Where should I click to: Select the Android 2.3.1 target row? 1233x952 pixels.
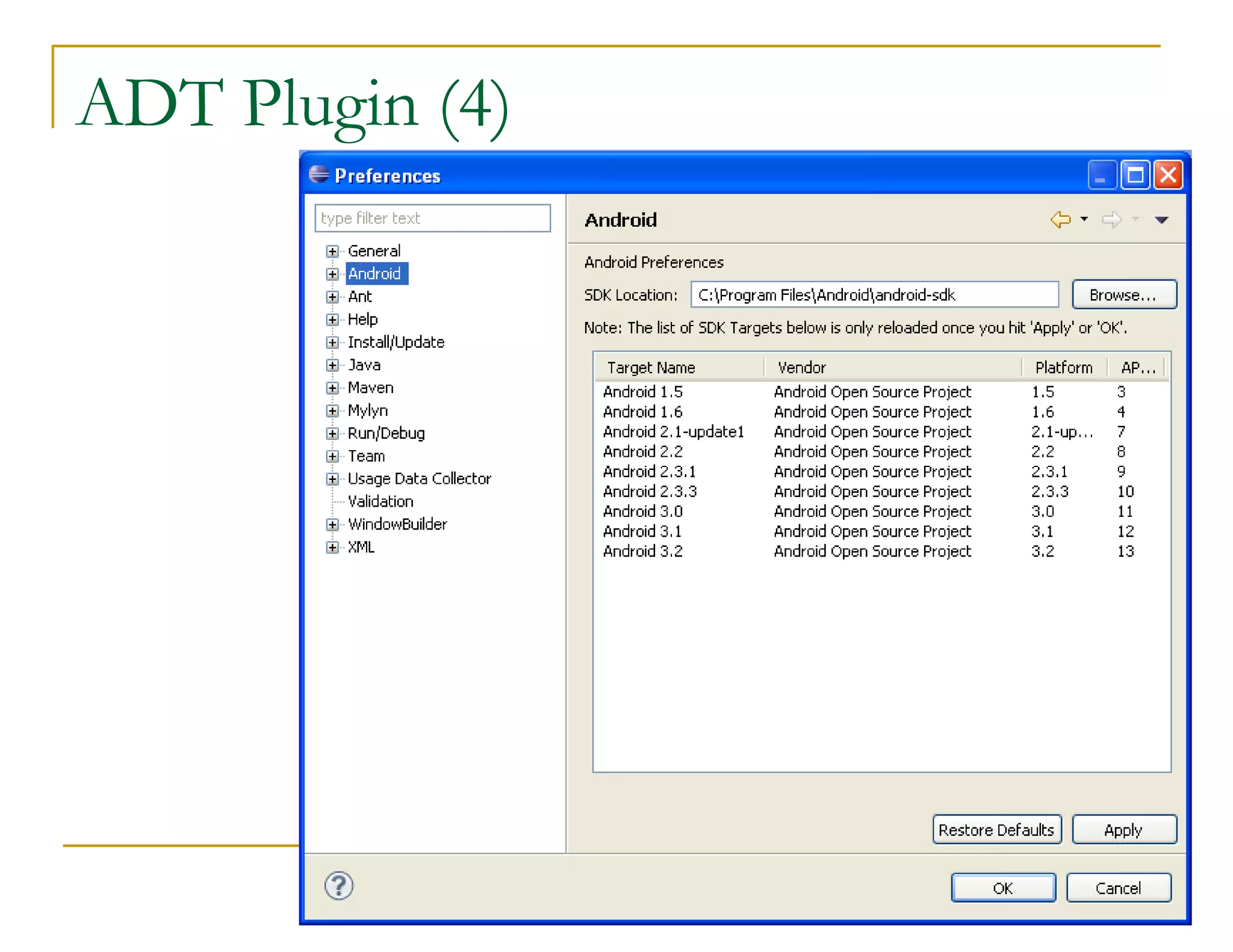point(881,471)
